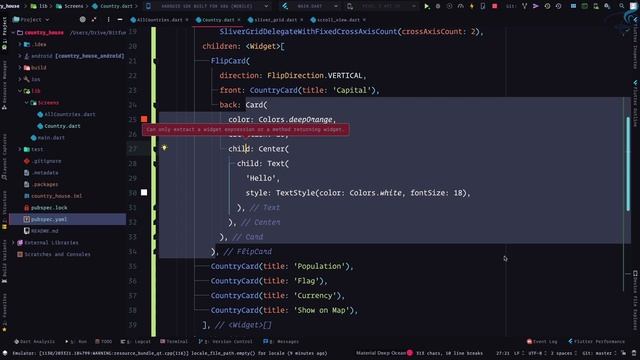Expand the .idea folder

(20, 44)
